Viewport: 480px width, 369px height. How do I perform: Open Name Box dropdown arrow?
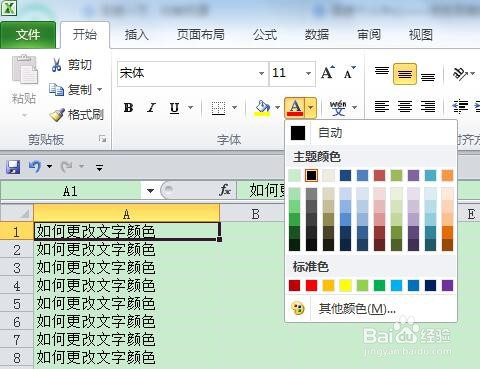(x=150, y=191)
